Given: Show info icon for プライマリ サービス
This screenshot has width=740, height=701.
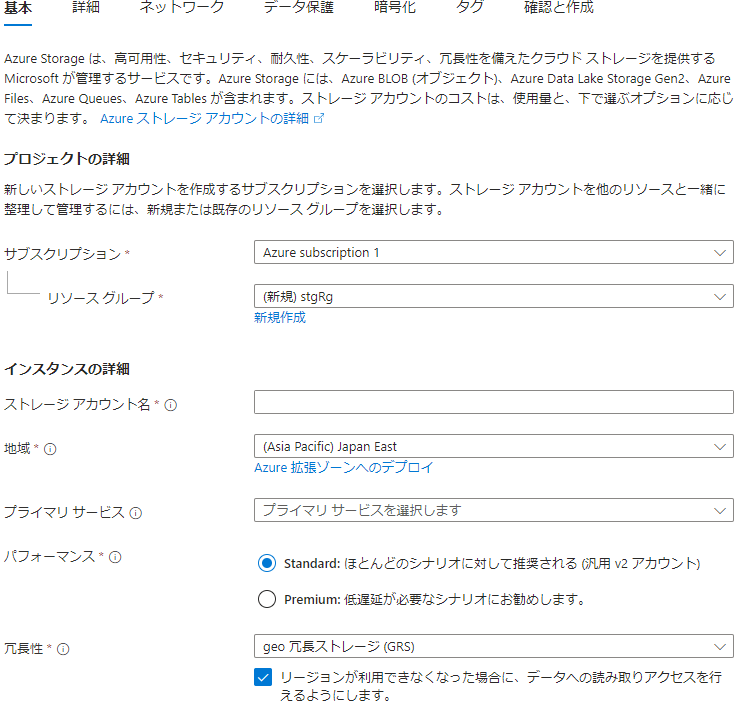Looking at the screenshot, I should point(135,513).
